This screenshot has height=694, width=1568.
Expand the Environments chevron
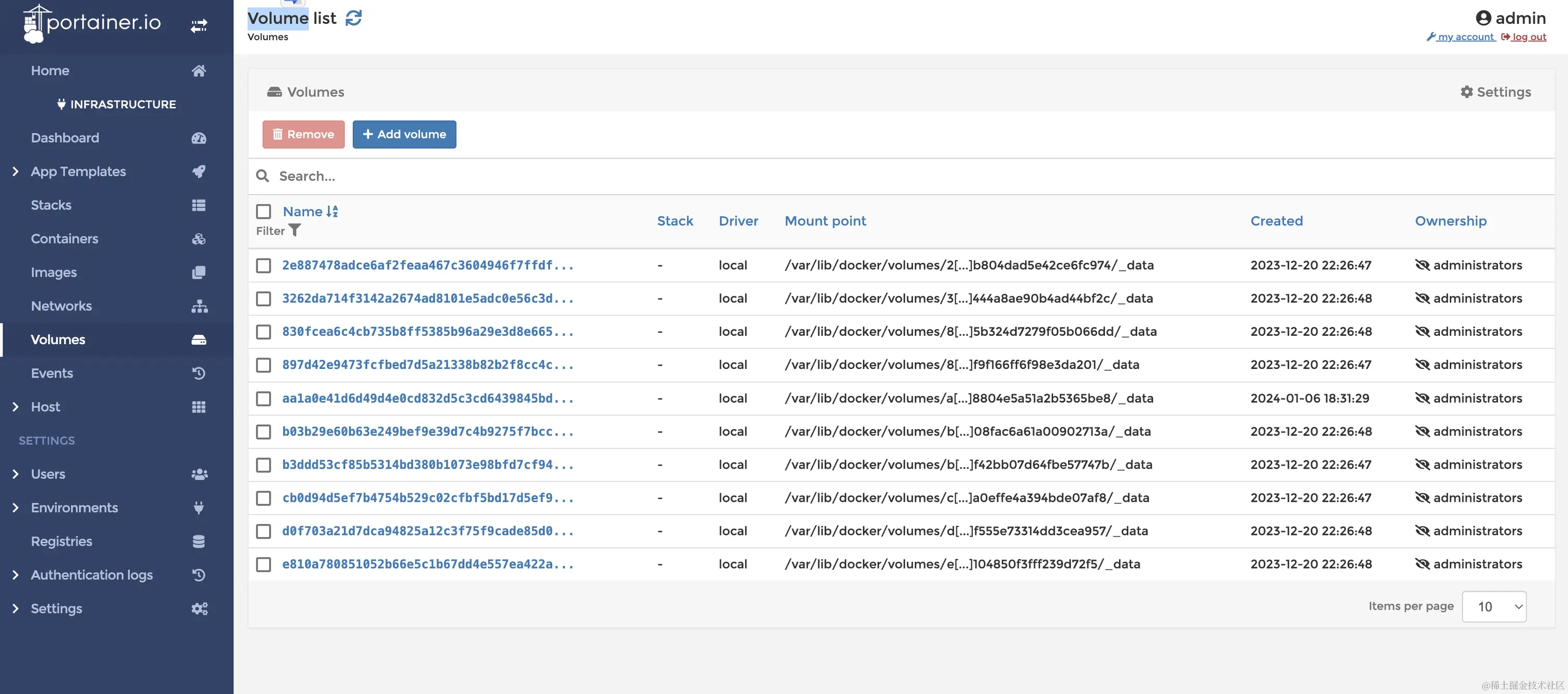click(x=15, y=508)
